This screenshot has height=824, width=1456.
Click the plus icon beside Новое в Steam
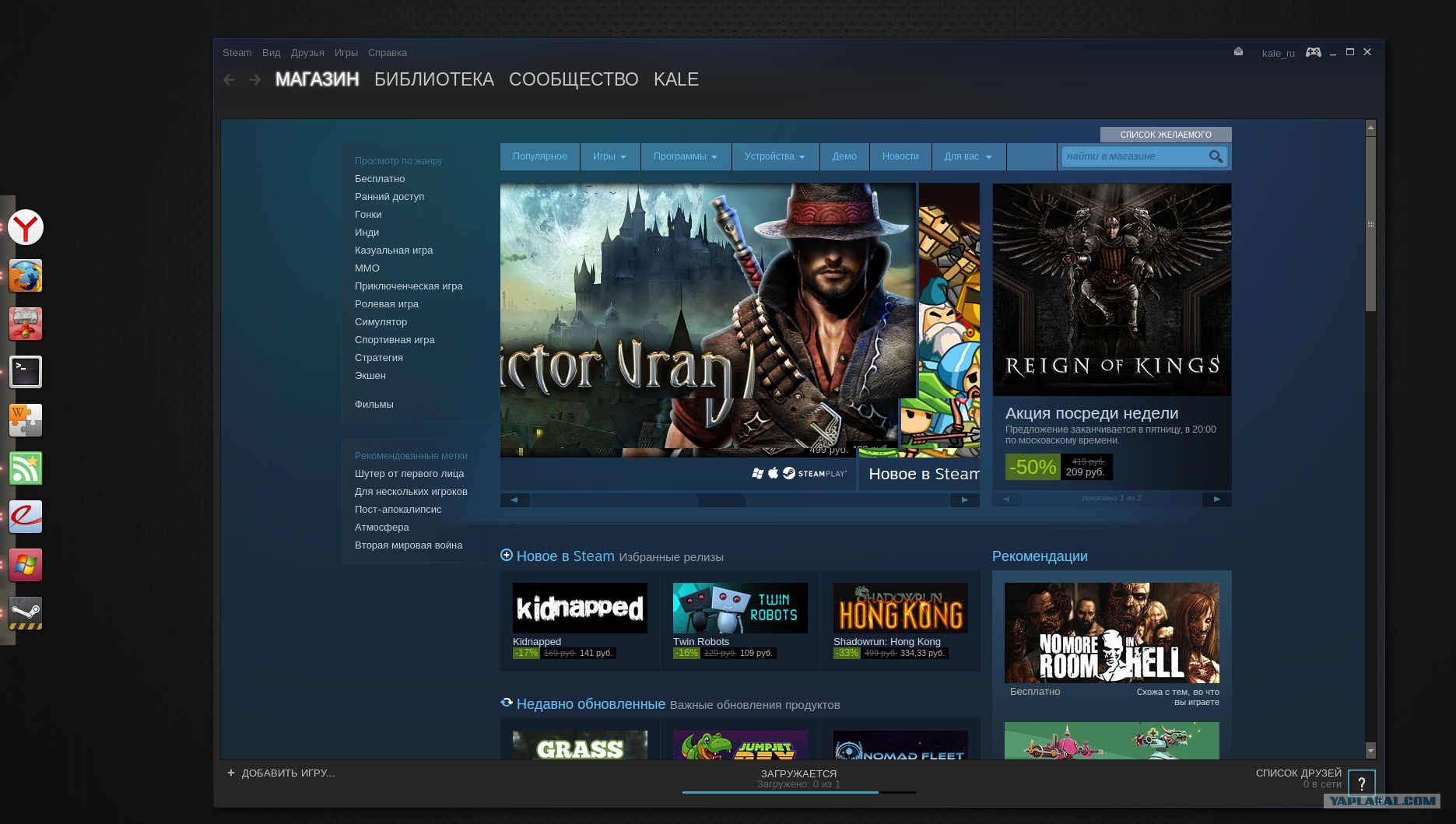coord(507,555)
